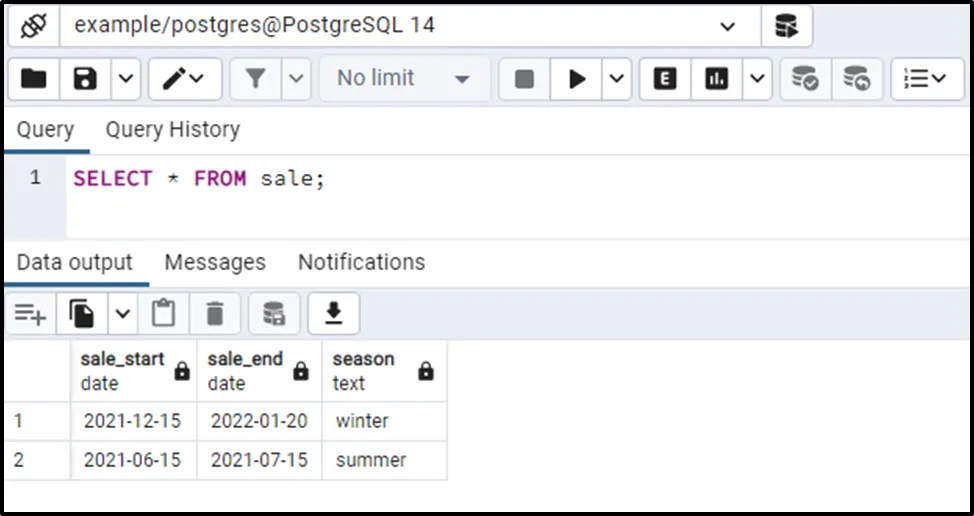This screenshot has height=516, width=974.
Task: Copy the selected rows
Action: point(82,314)
